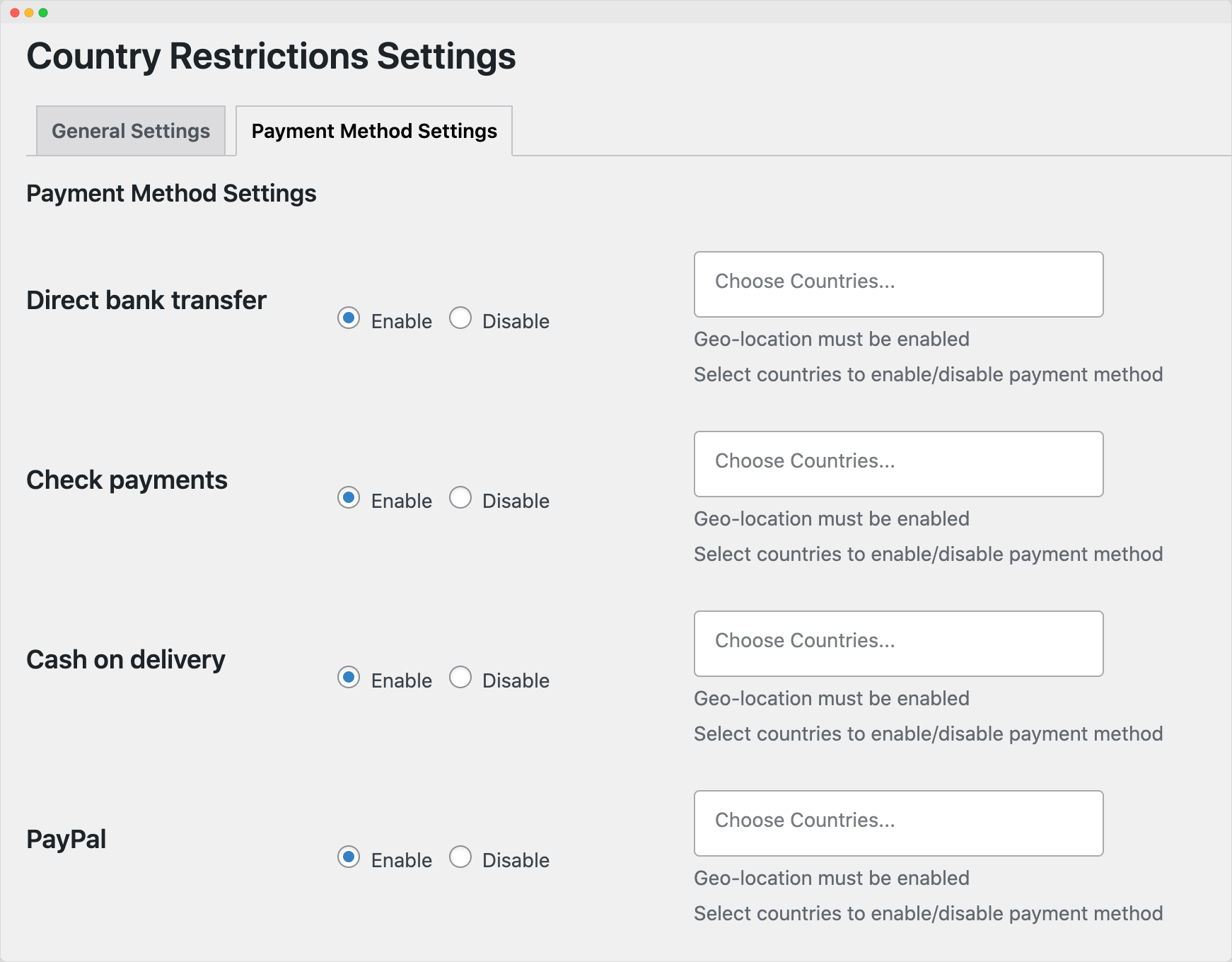This screenshot has height=962, width=1232.
Task: Click the Country Restrictions Settings page title
Action: pos(271,57)
